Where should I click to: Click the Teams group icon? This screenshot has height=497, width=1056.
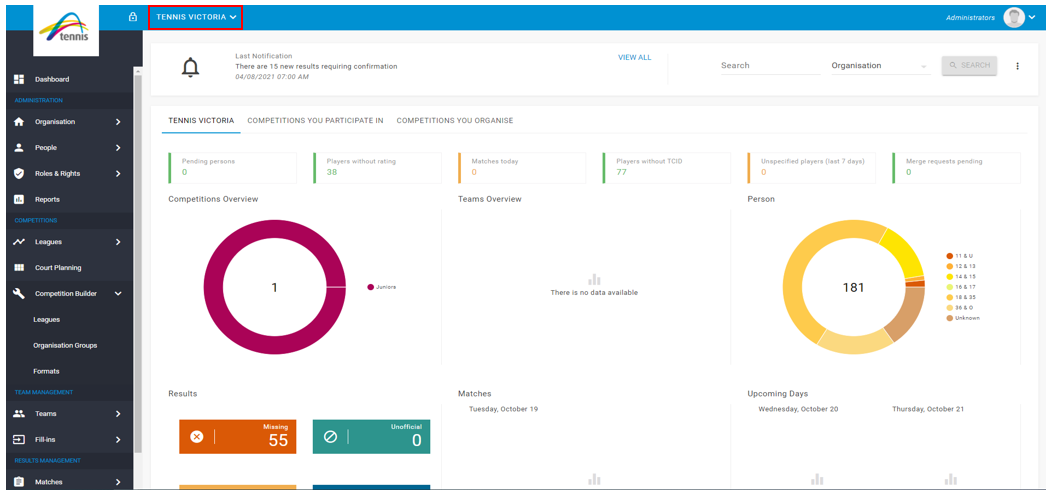tap(19, 413)
